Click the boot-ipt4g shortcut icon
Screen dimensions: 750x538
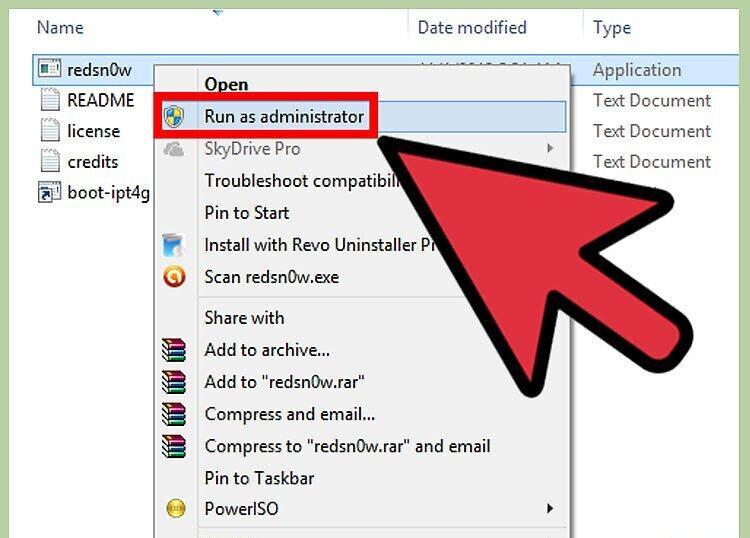49,192
